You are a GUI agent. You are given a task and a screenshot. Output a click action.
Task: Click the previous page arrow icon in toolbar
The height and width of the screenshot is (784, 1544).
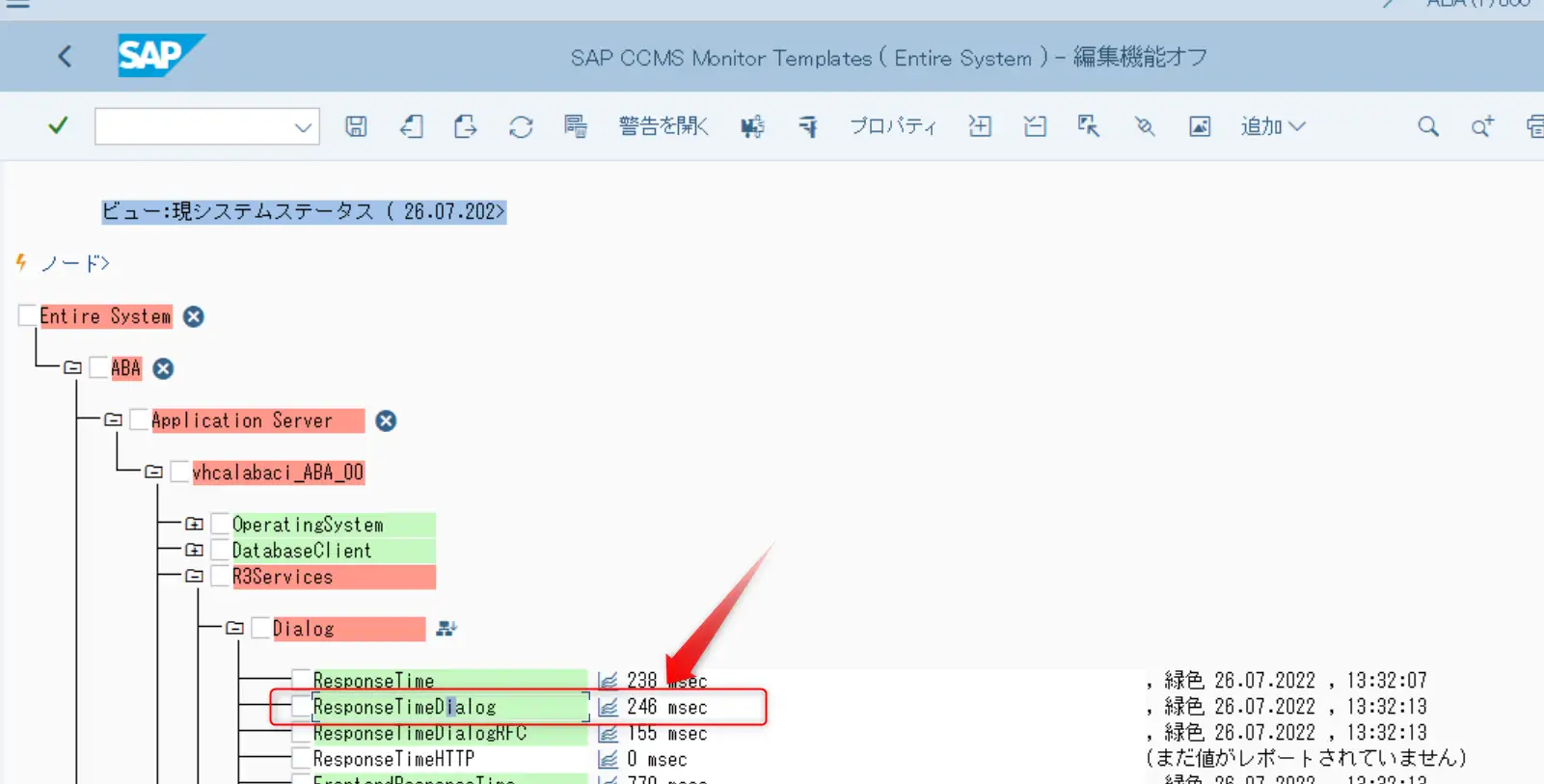point(412,126)
